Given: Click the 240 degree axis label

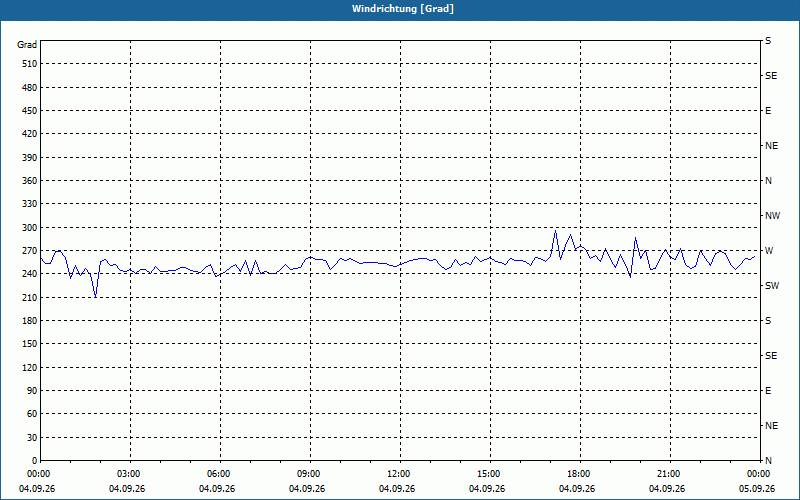Looking at the screenshot, I should pyautogui.click(x=29, y=273).
